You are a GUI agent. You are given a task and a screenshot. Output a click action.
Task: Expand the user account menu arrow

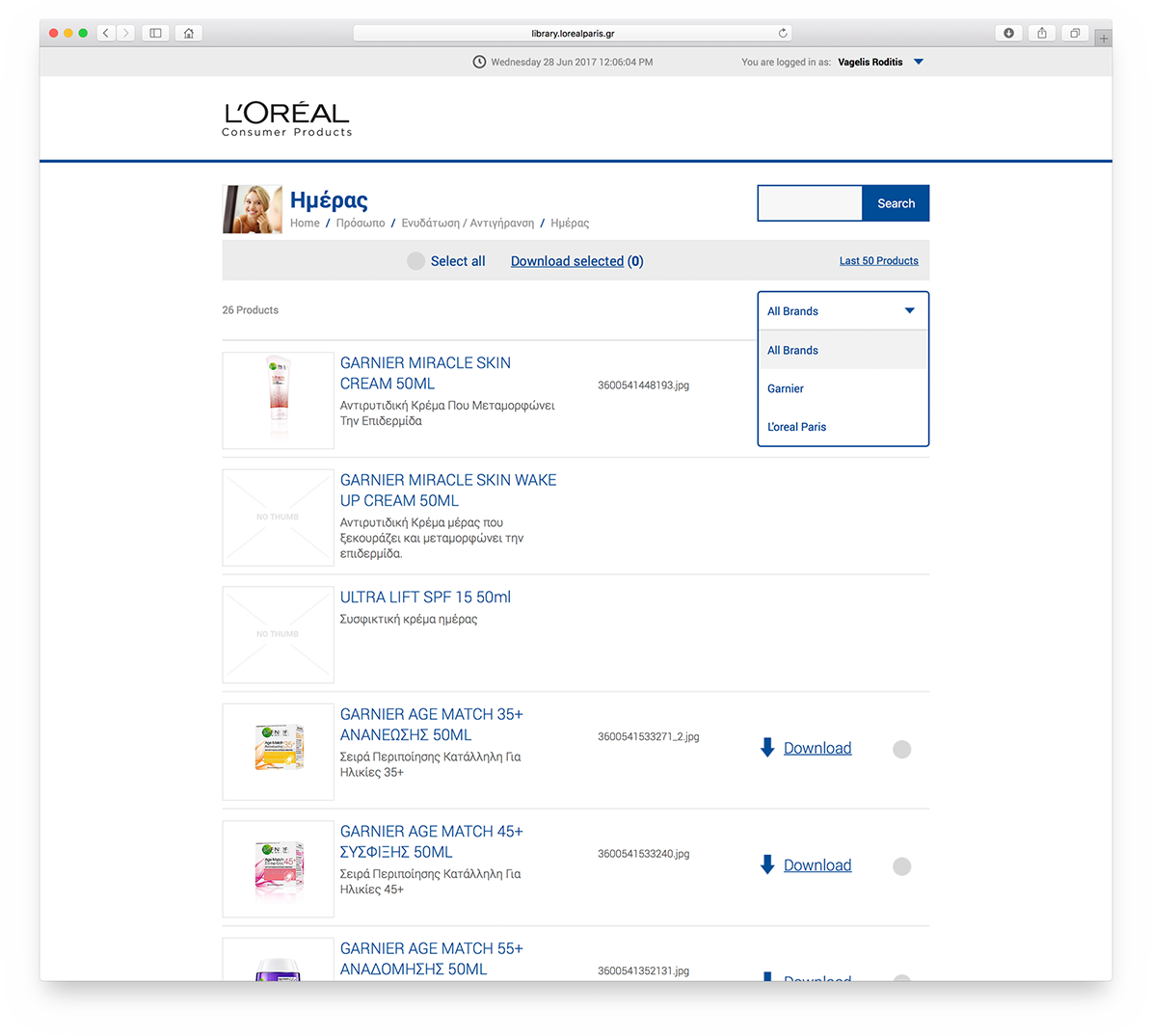click(x=919, y=62)
